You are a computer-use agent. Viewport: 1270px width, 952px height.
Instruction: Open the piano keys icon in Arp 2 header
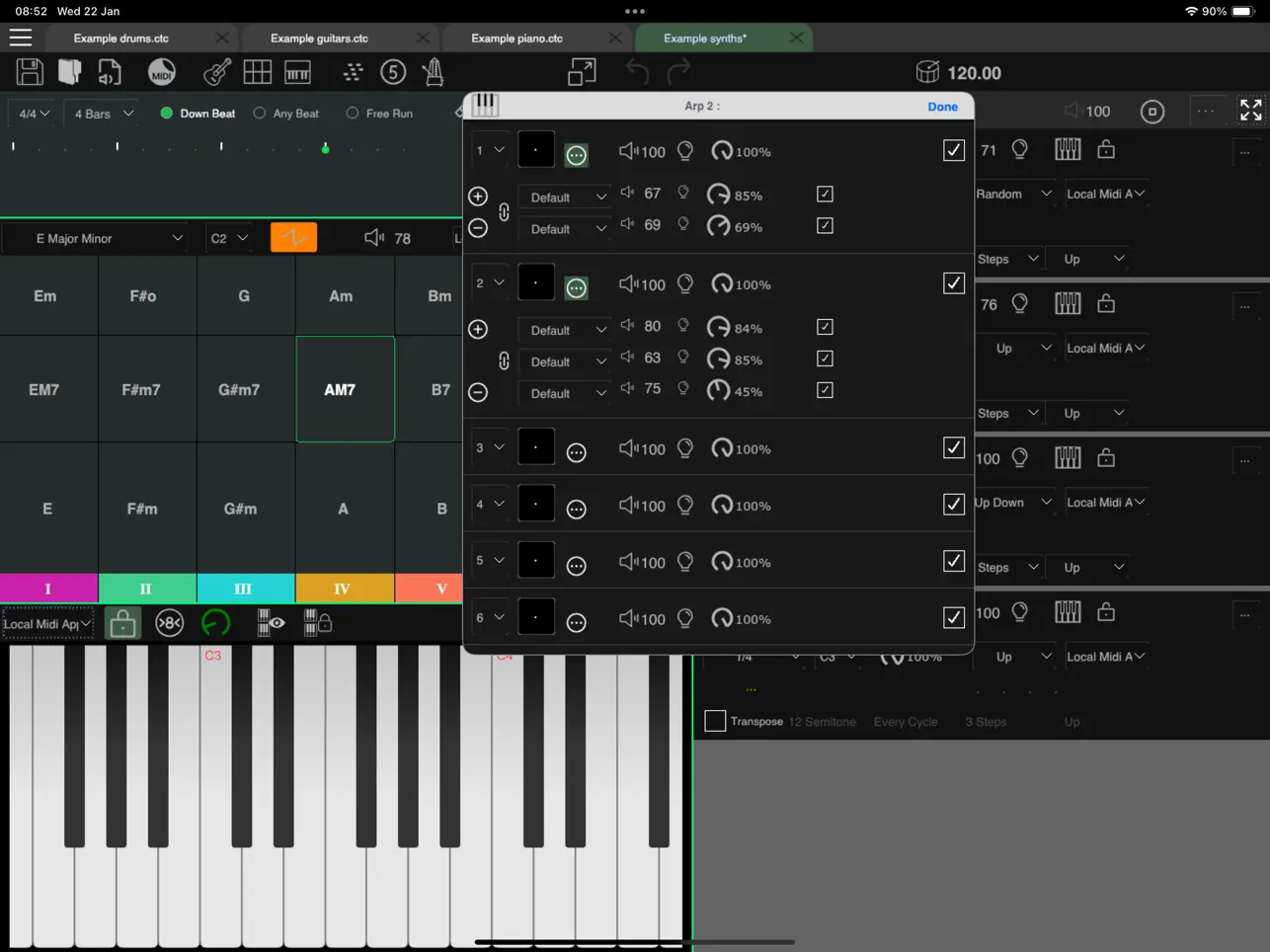[485, 105]
